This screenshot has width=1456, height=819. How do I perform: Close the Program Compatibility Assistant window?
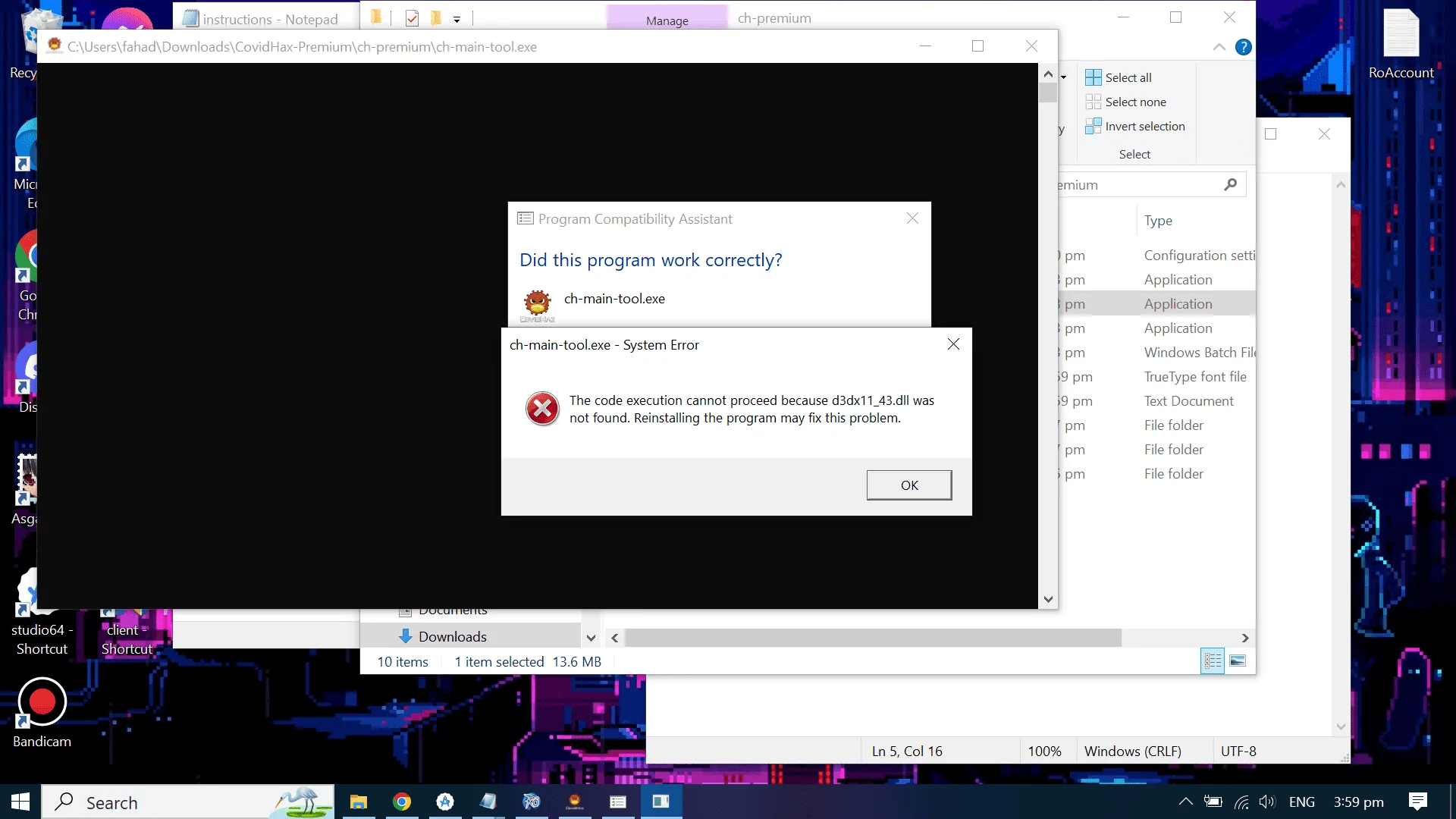click(x=912, y=218)
